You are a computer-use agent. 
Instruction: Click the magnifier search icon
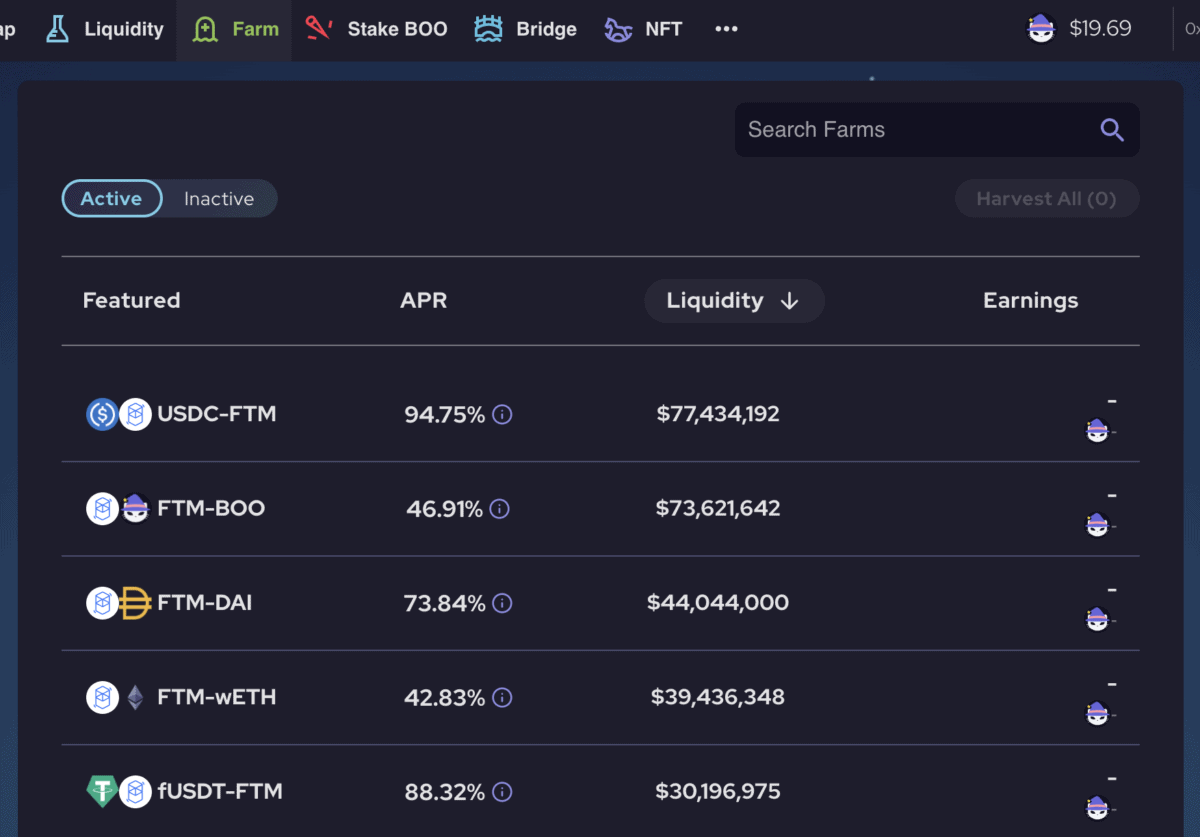[1112, 130]
